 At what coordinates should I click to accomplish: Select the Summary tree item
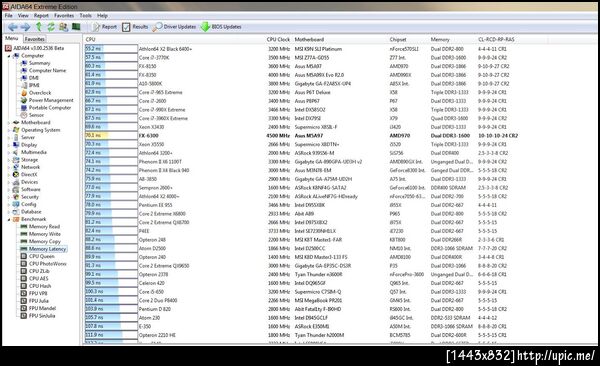click(x=36, y=63)
